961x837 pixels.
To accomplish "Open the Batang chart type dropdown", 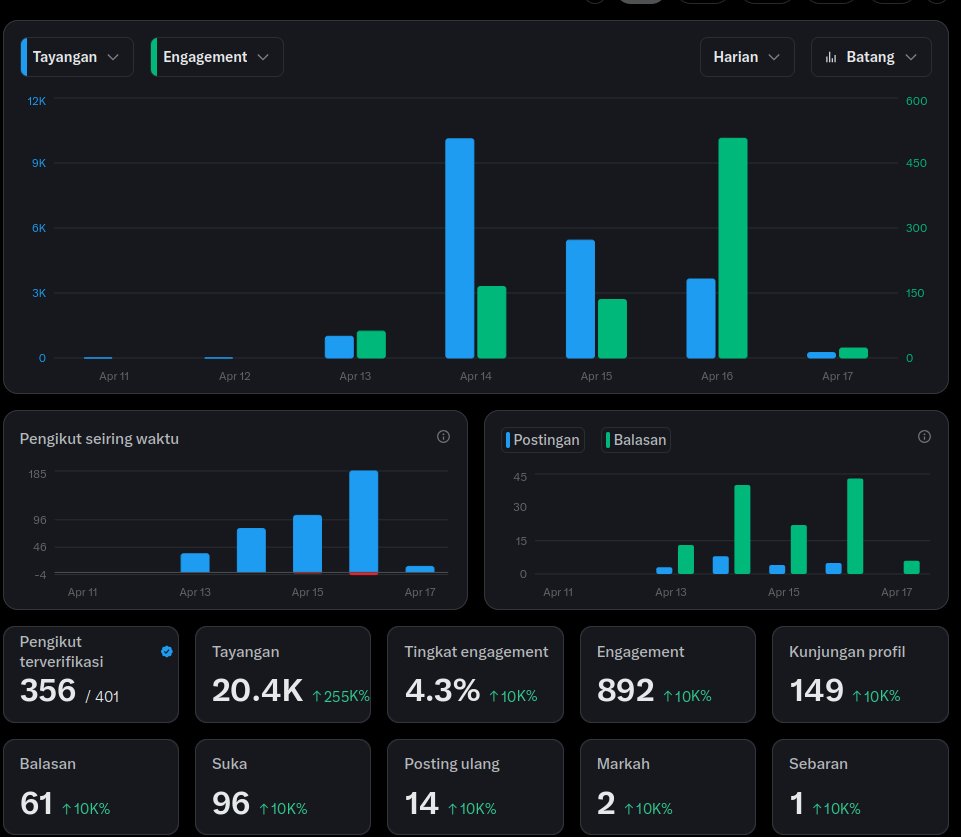I will [871, 57].
